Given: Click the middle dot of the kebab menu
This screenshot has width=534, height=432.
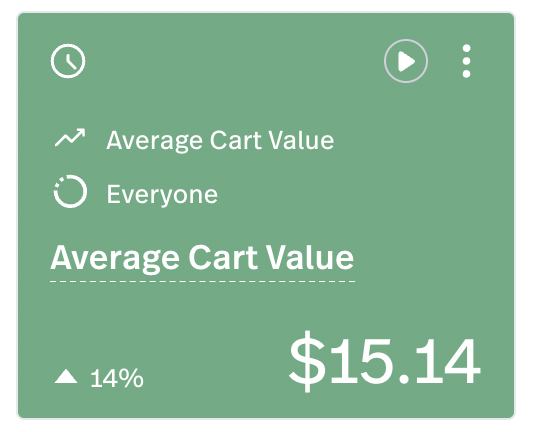Looking at the screenshot, I should 466,61.
